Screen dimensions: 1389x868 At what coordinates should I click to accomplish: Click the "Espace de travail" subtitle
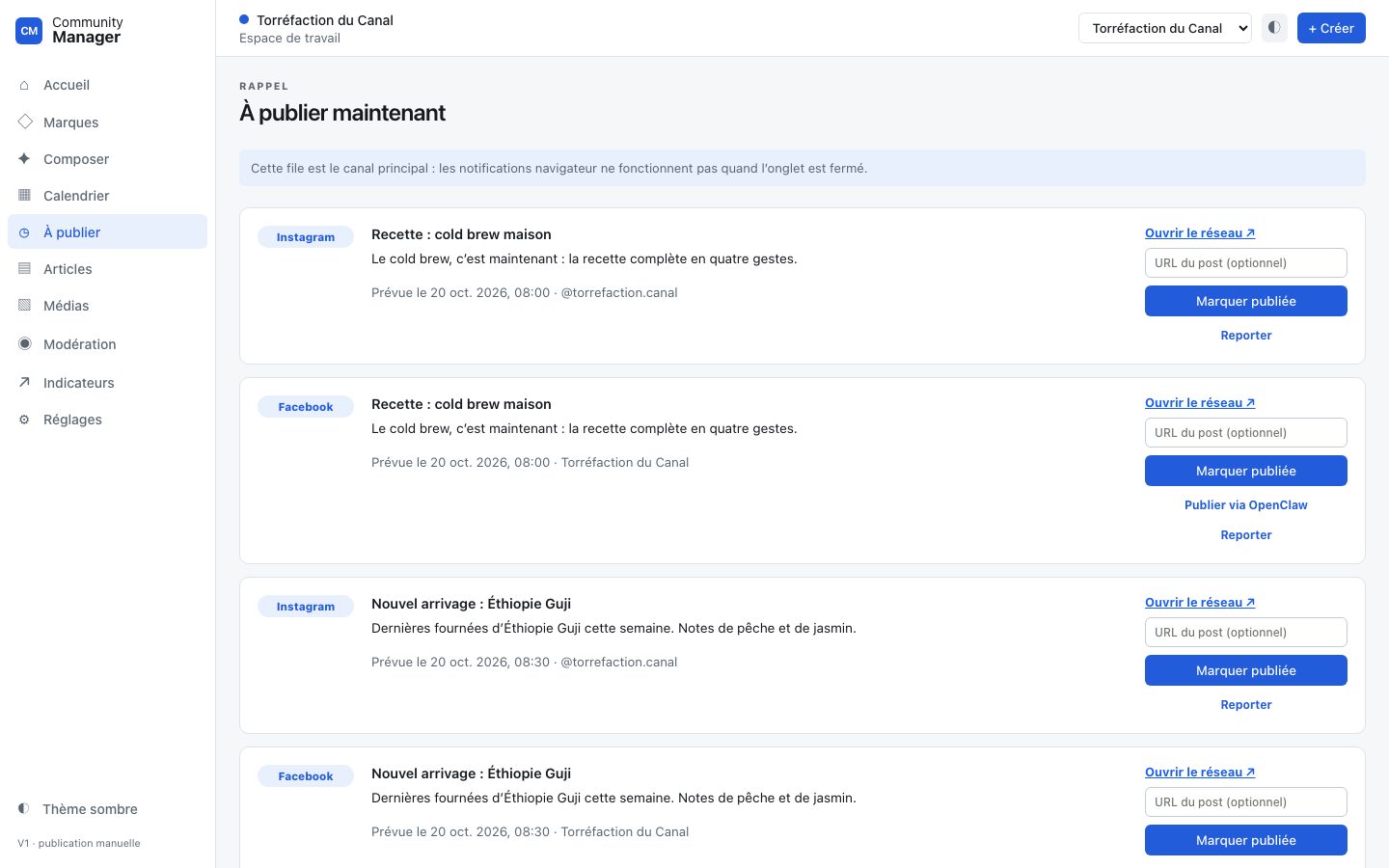[x=289, y=39]
